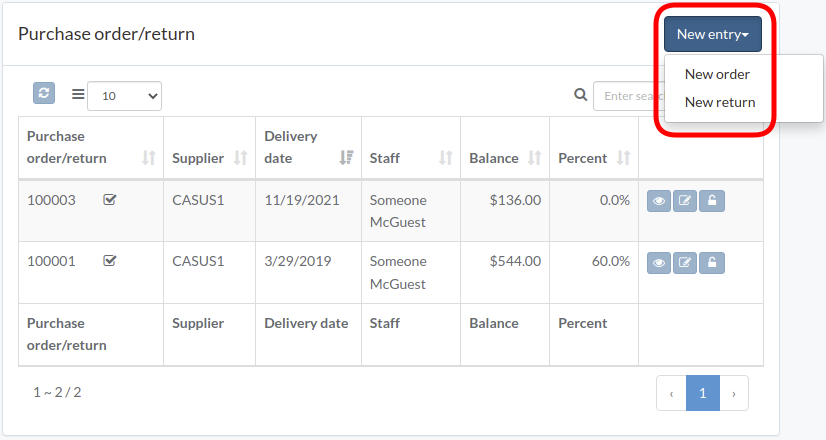
Task: Click the Percent footer label
Action: point(583,323)
